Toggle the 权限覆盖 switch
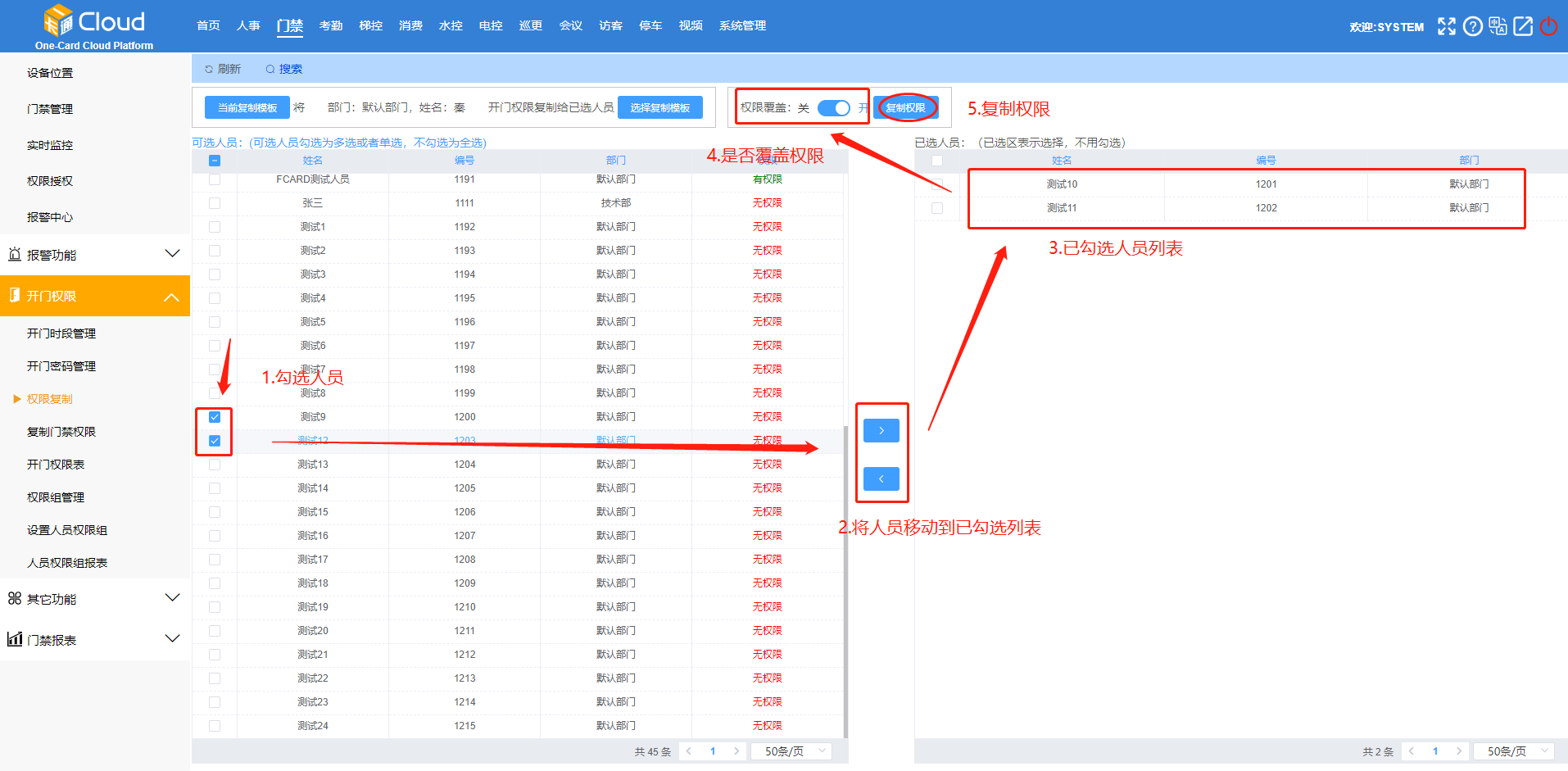 [x=834, y=108]
